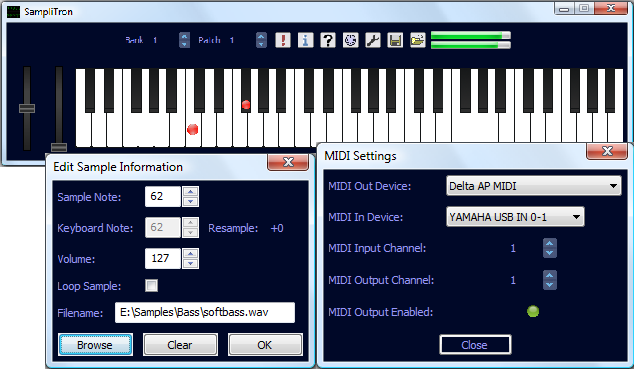
Task: Click the white key with red dot
Action: pyautogui.click(x=193, y=129)
